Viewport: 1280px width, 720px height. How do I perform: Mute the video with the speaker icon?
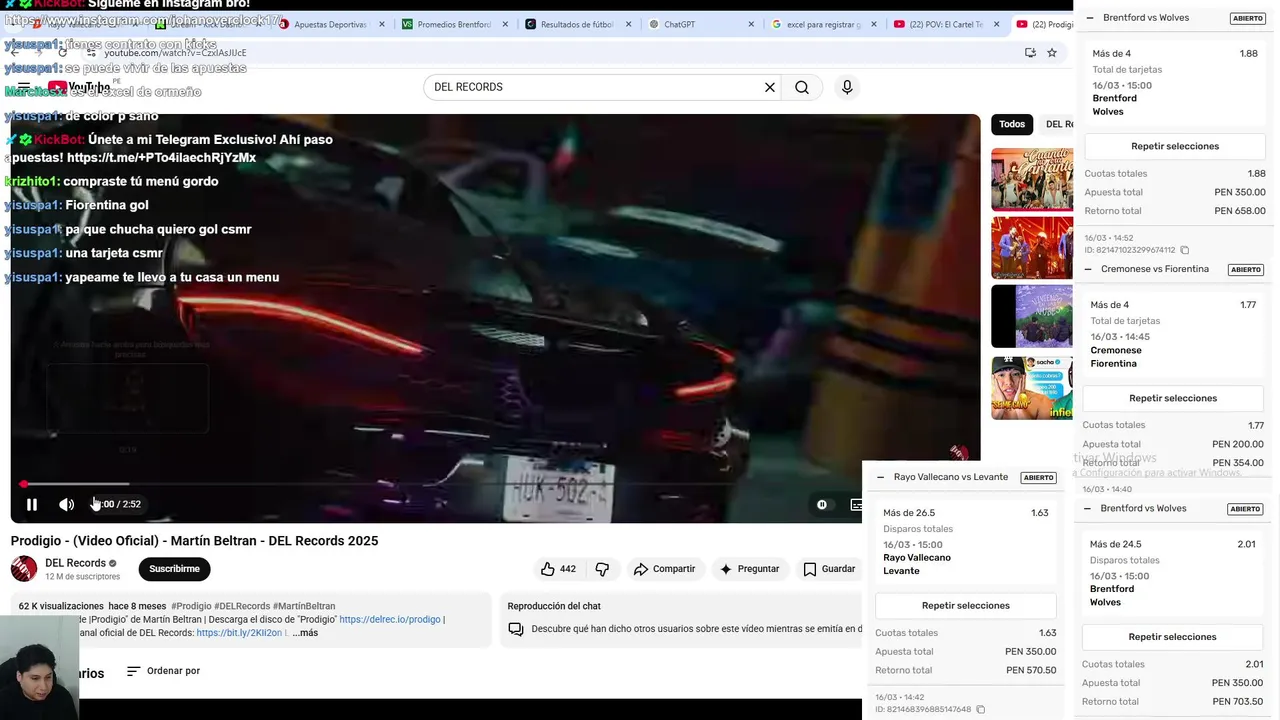click(66, 505)
